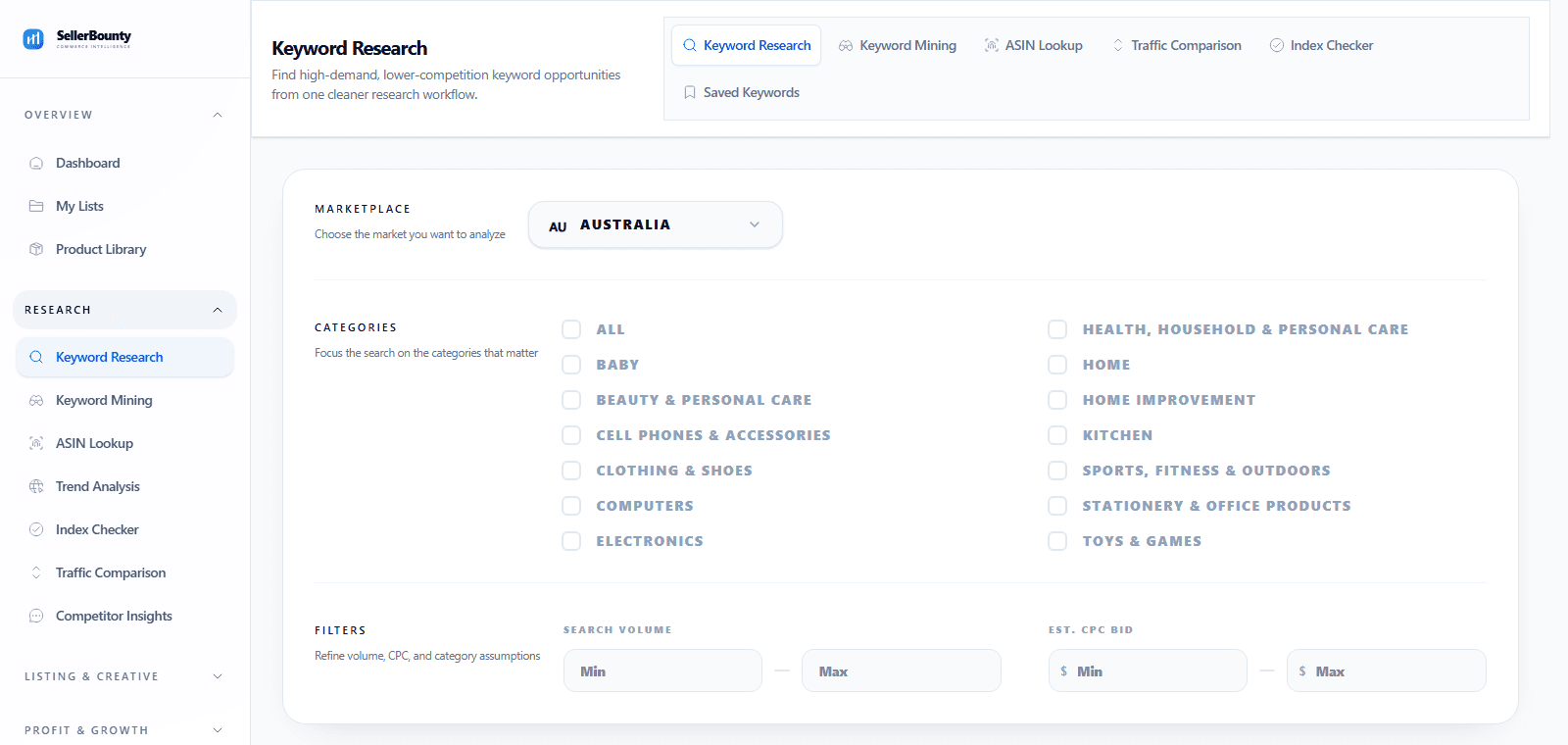Expand the Listing & Creative section
This screenshot has width=1568, height=745.
124,676
